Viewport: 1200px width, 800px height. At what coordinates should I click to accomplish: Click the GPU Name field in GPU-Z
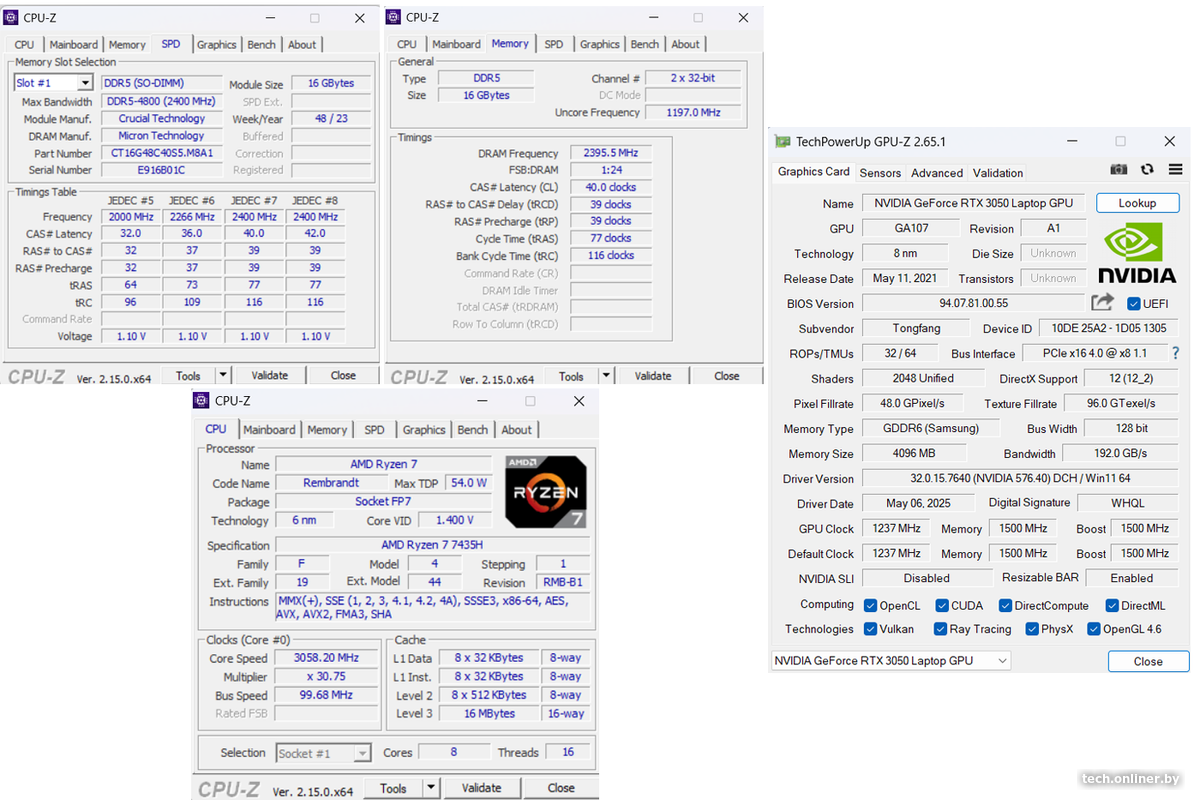(973, 203)
